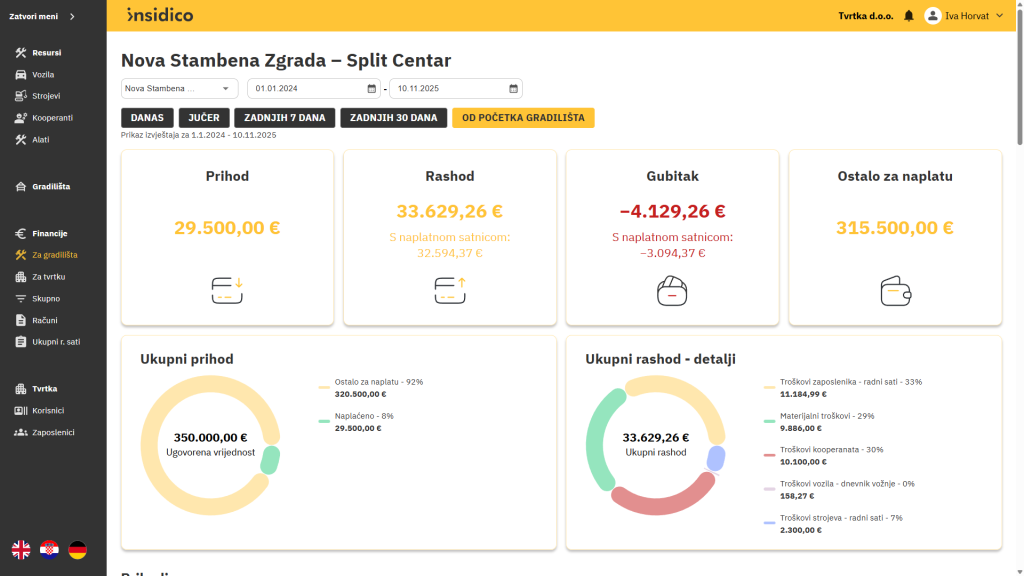Switch language using the German flag
This screenshot has height=576, width=1024.
77,549
